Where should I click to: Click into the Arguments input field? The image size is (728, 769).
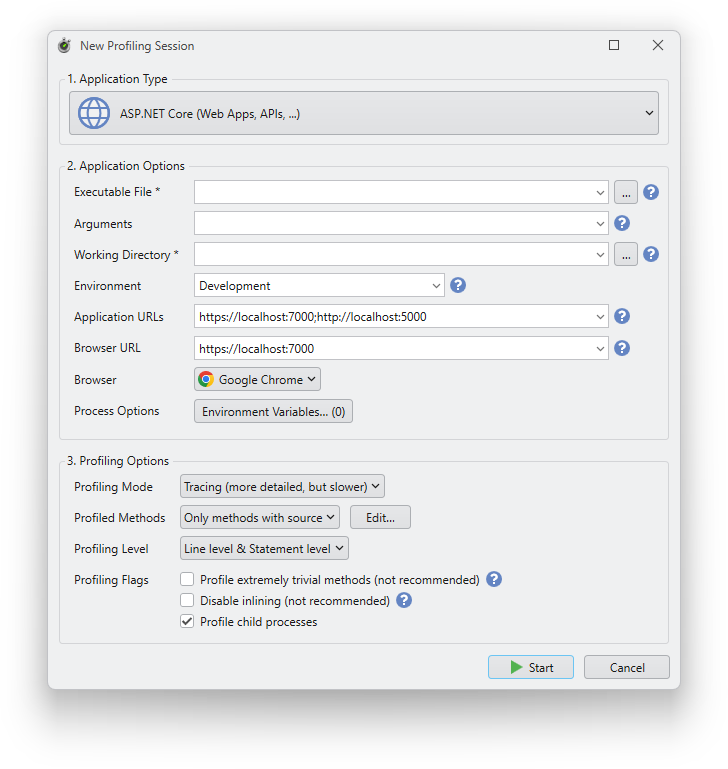point(394,224)
